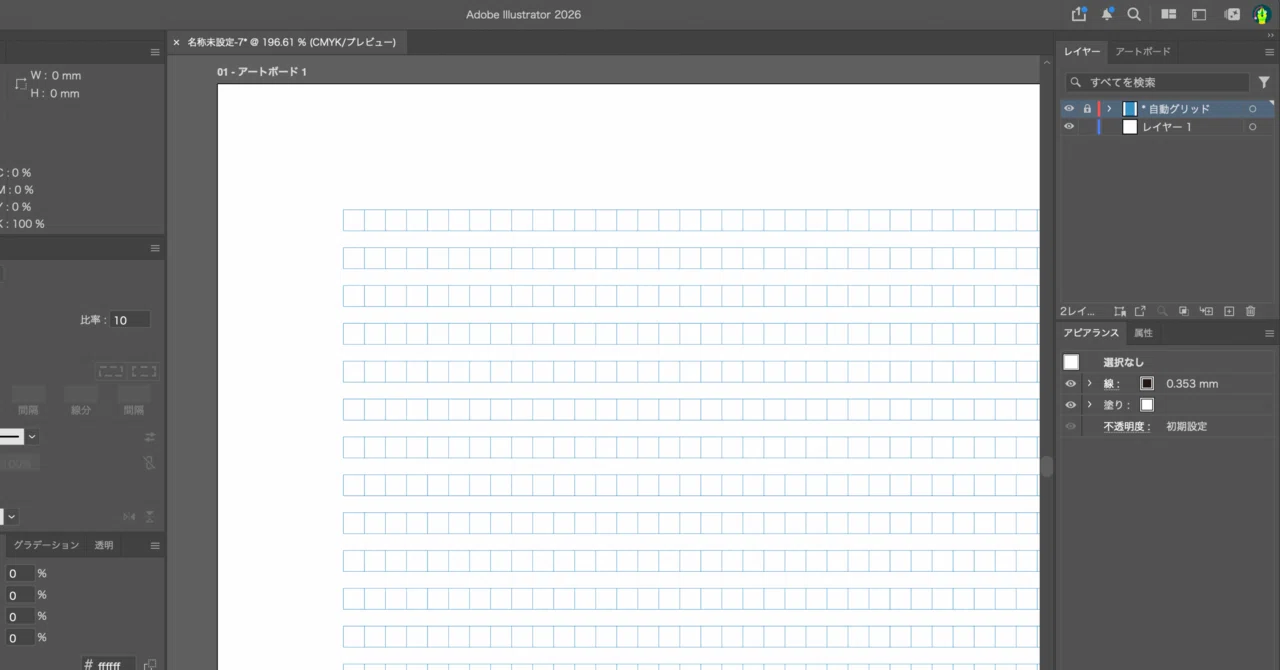Image resolution: width=1280 pixels, height=670 pixels.
Task: Click the Share document icon
Action: (x=1079, y=14)
